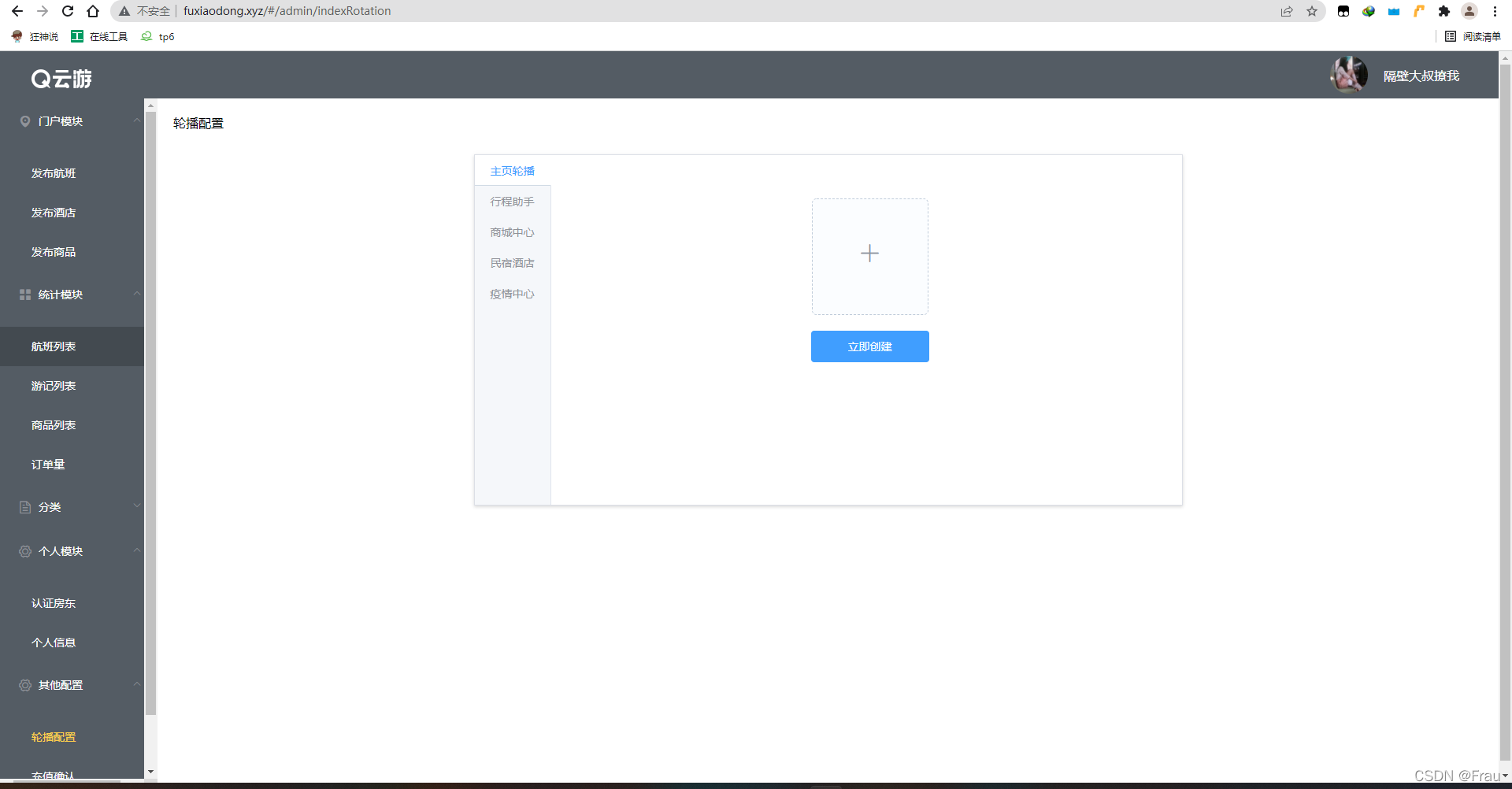This screenshot has height=789, width=1512.
Task: Bookmark this page with star icon
Action: tap(1312, 11)
